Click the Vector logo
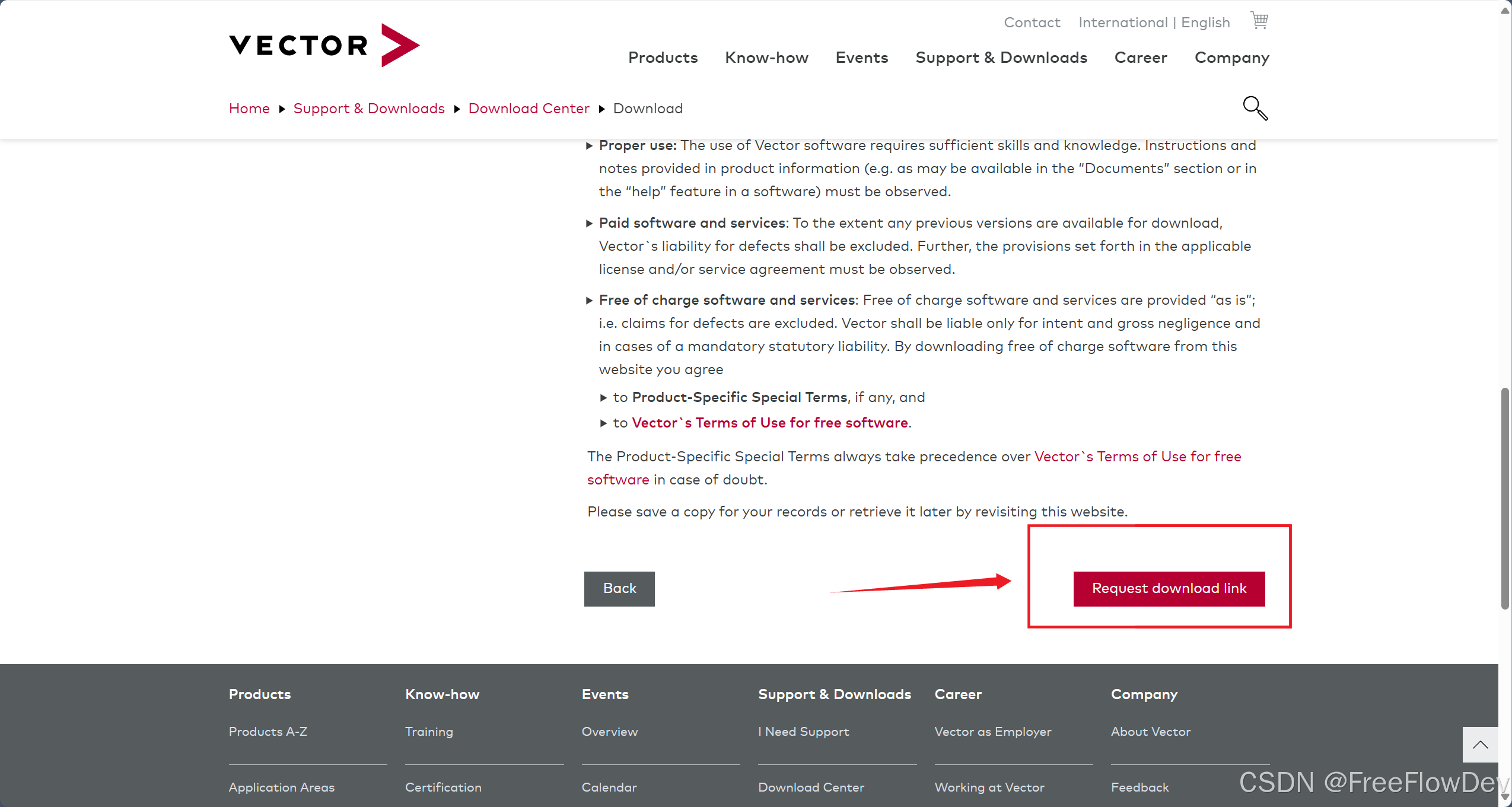The height and width of the screenshot is (807, 1512). pos(324,45)
